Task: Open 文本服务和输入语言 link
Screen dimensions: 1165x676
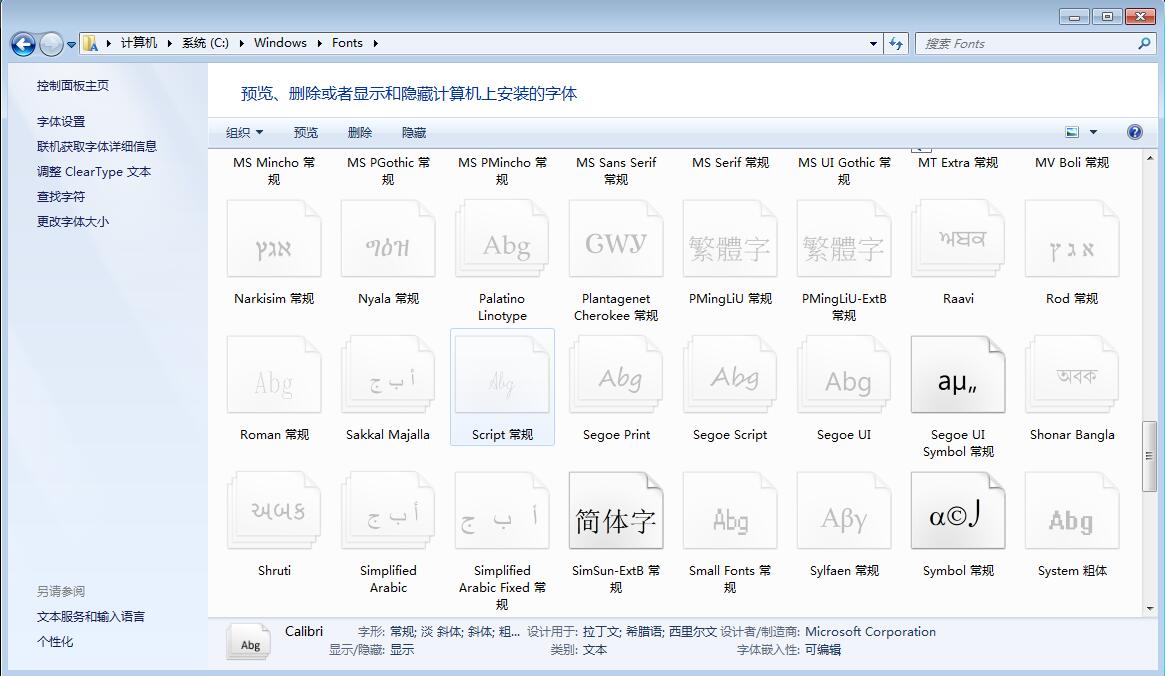Action: click(x=91, y=617)
